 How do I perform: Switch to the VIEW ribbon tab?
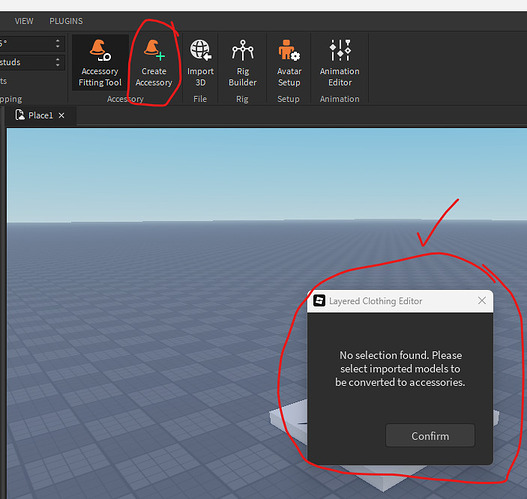(x=24, y=21)
